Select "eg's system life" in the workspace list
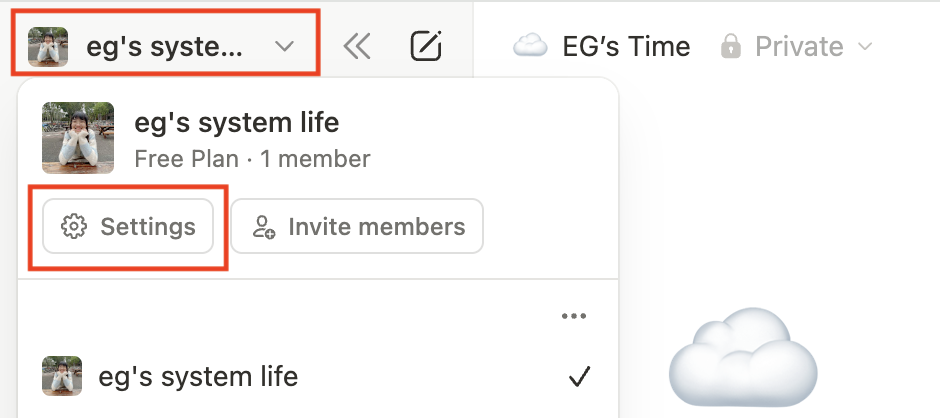Screen dimensions: 940x418 (x=198, y=377)
